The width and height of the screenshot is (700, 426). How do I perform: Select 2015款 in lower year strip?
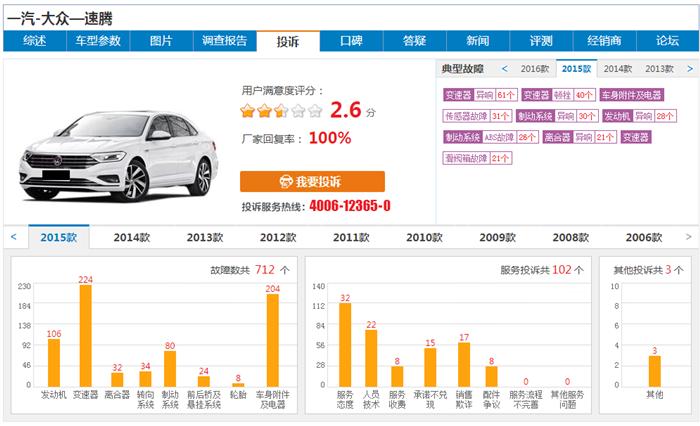point(59,237)
